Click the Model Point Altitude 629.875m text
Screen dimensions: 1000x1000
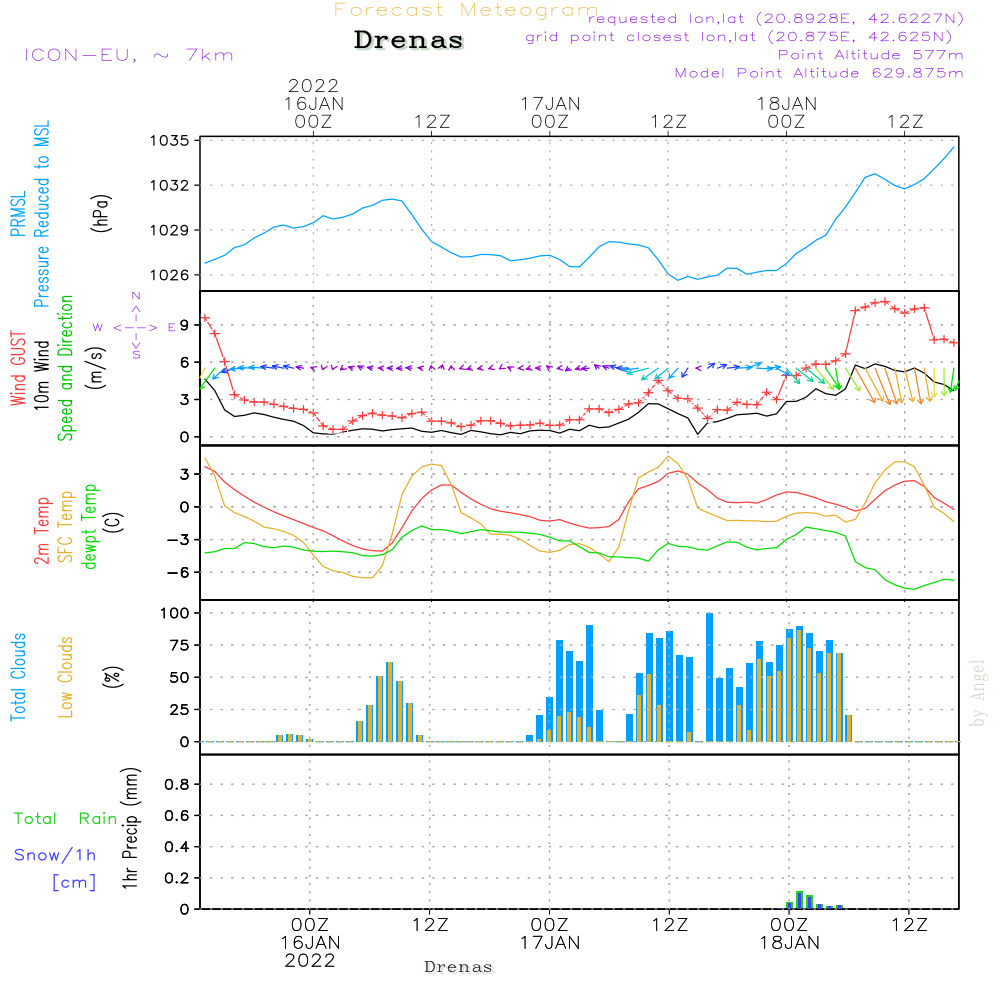819,73
